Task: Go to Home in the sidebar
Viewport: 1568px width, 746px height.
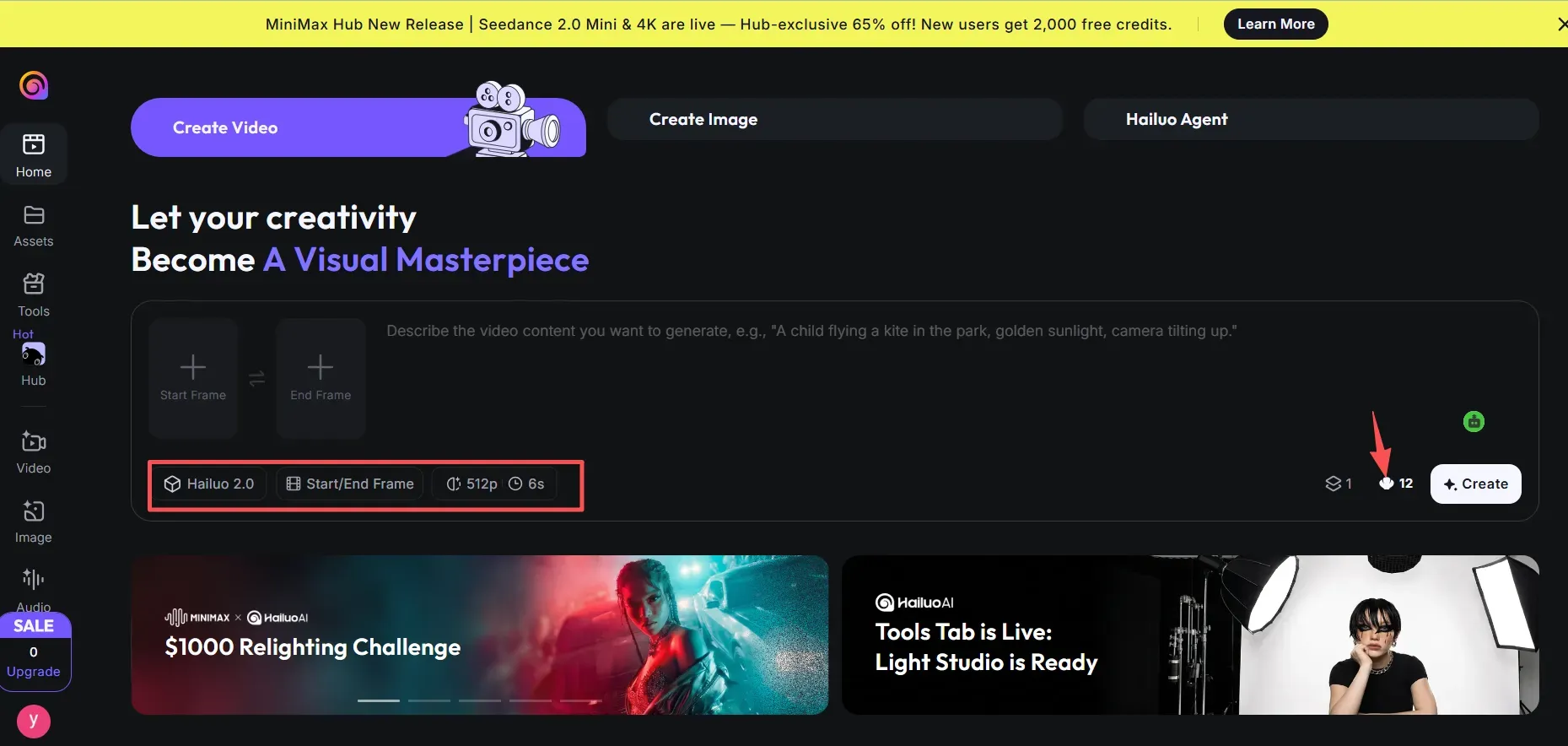Action: coord(34,155)
